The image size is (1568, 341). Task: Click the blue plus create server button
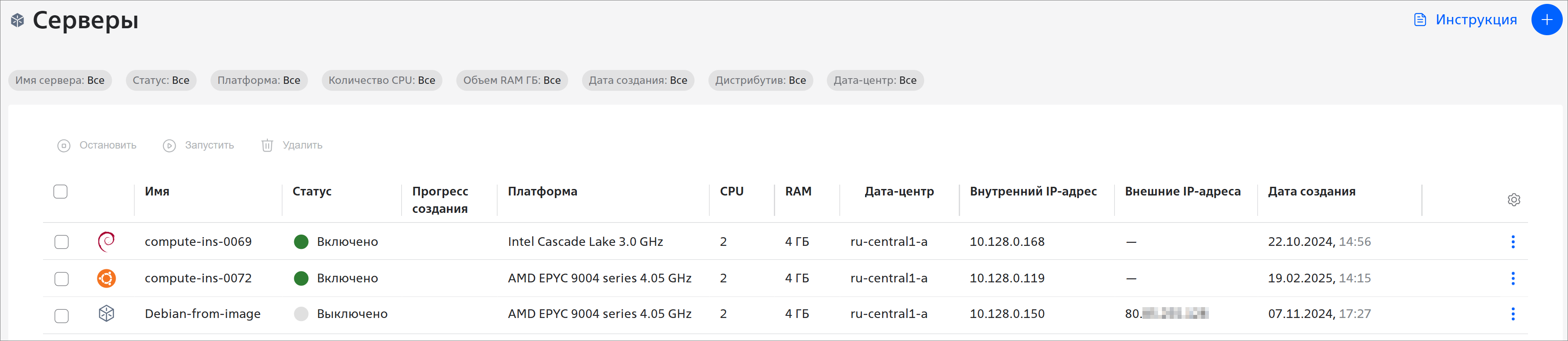(x=1546, y=20)
